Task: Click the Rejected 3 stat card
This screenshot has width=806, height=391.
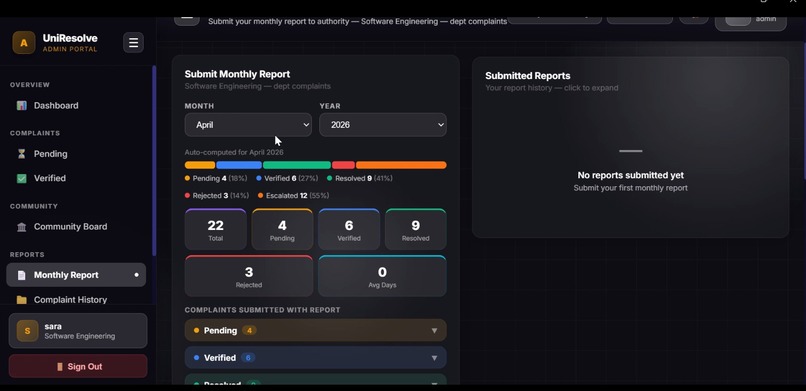Action: coord(249,276)
